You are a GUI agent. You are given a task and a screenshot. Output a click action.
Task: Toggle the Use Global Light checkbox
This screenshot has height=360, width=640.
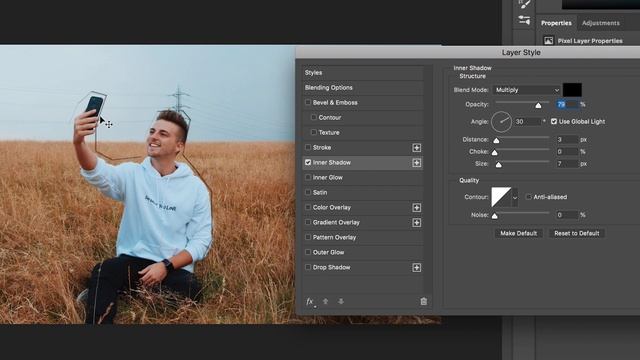click(x=554, y=122)
